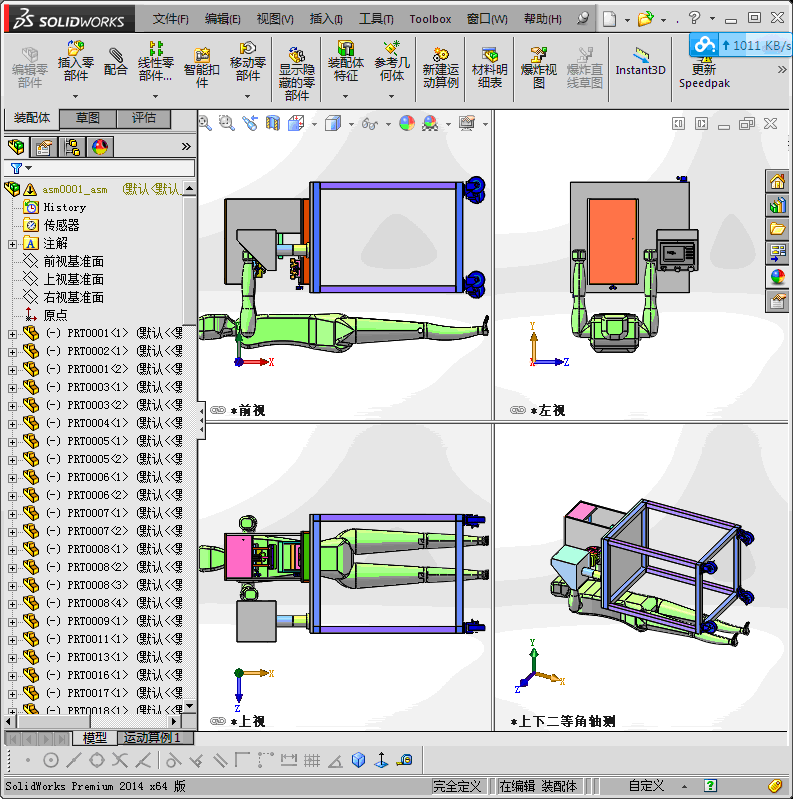
Task: Select the 模型 tab
Action: click(x=95, y=737)
